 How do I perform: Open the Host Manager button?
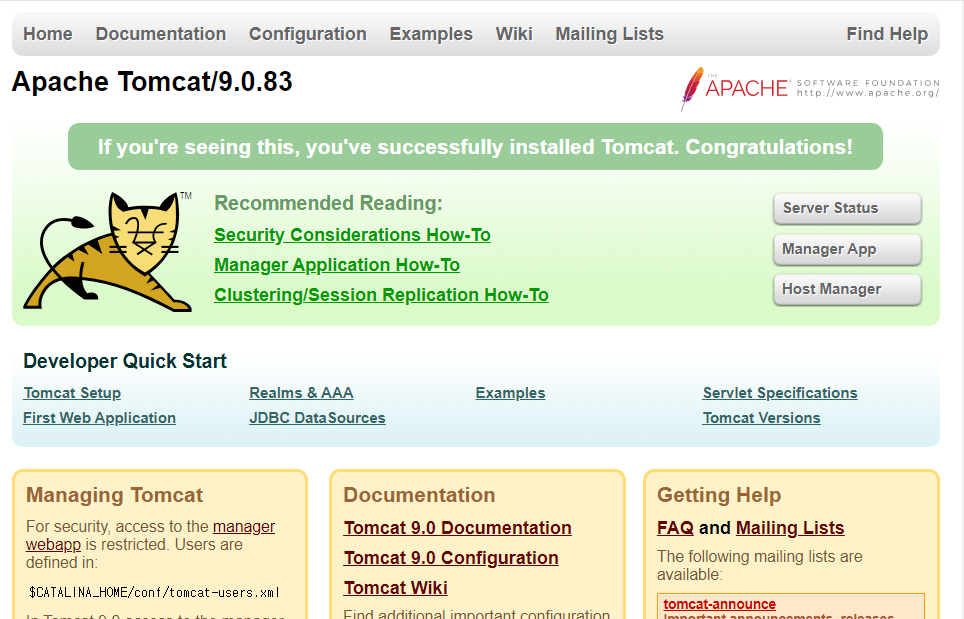tap(847, 289)
